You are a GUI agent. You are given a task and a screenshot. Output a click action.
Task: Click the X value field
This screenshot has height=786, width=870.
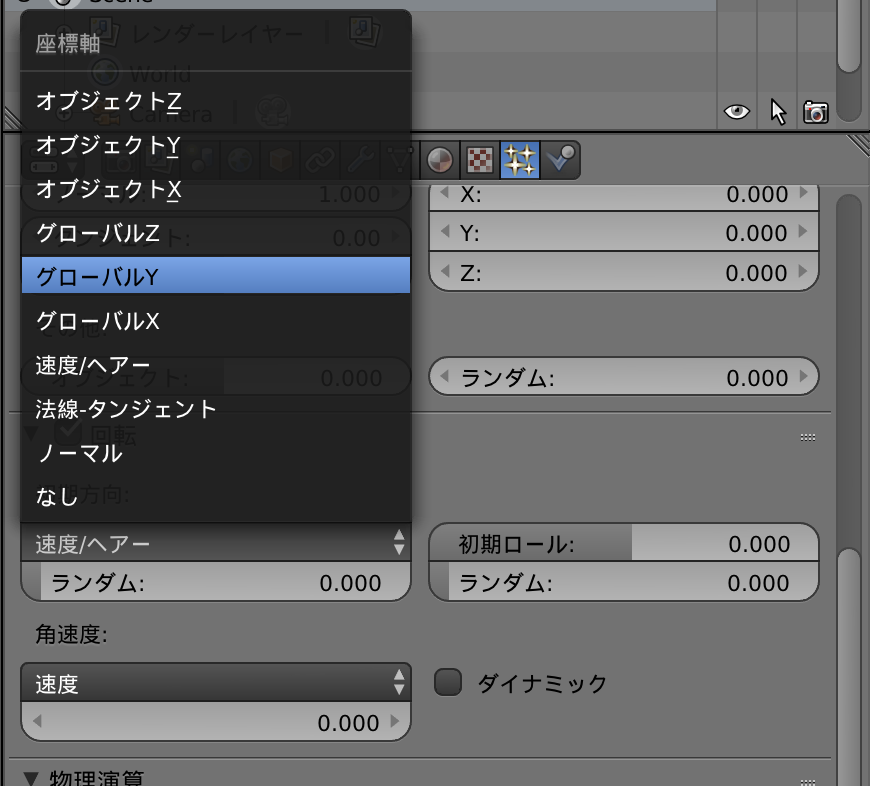(624, 196)
